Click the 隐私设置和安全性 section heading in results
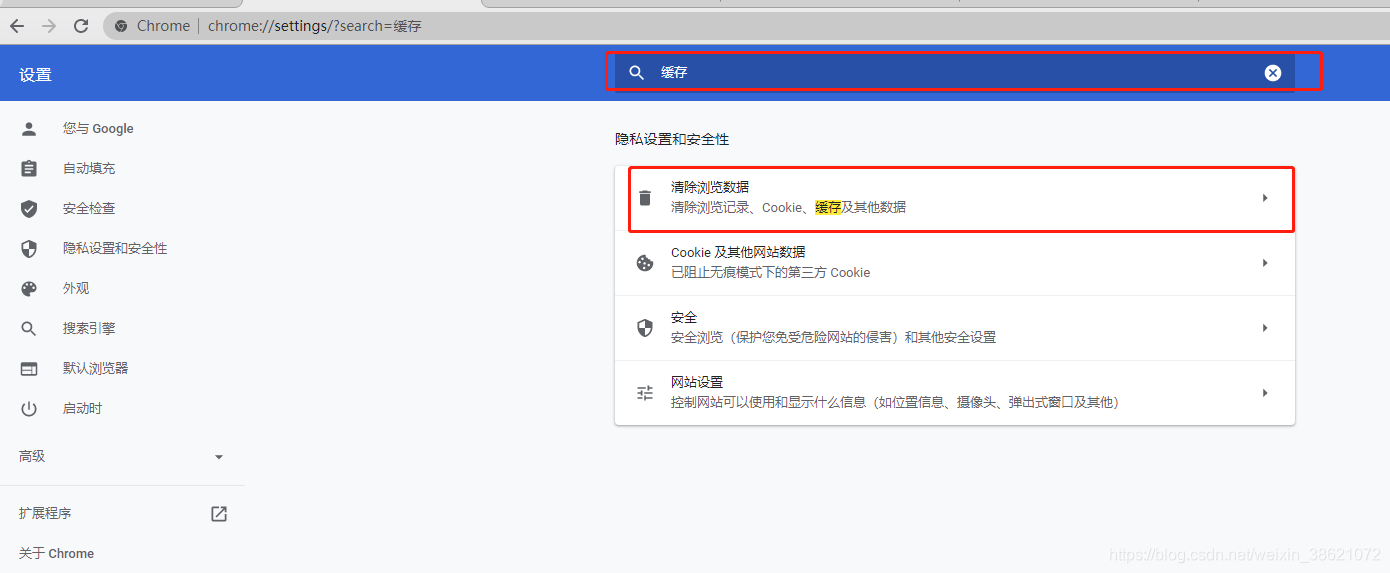Viewport: 1390px width, 573px height. (672, 139)
